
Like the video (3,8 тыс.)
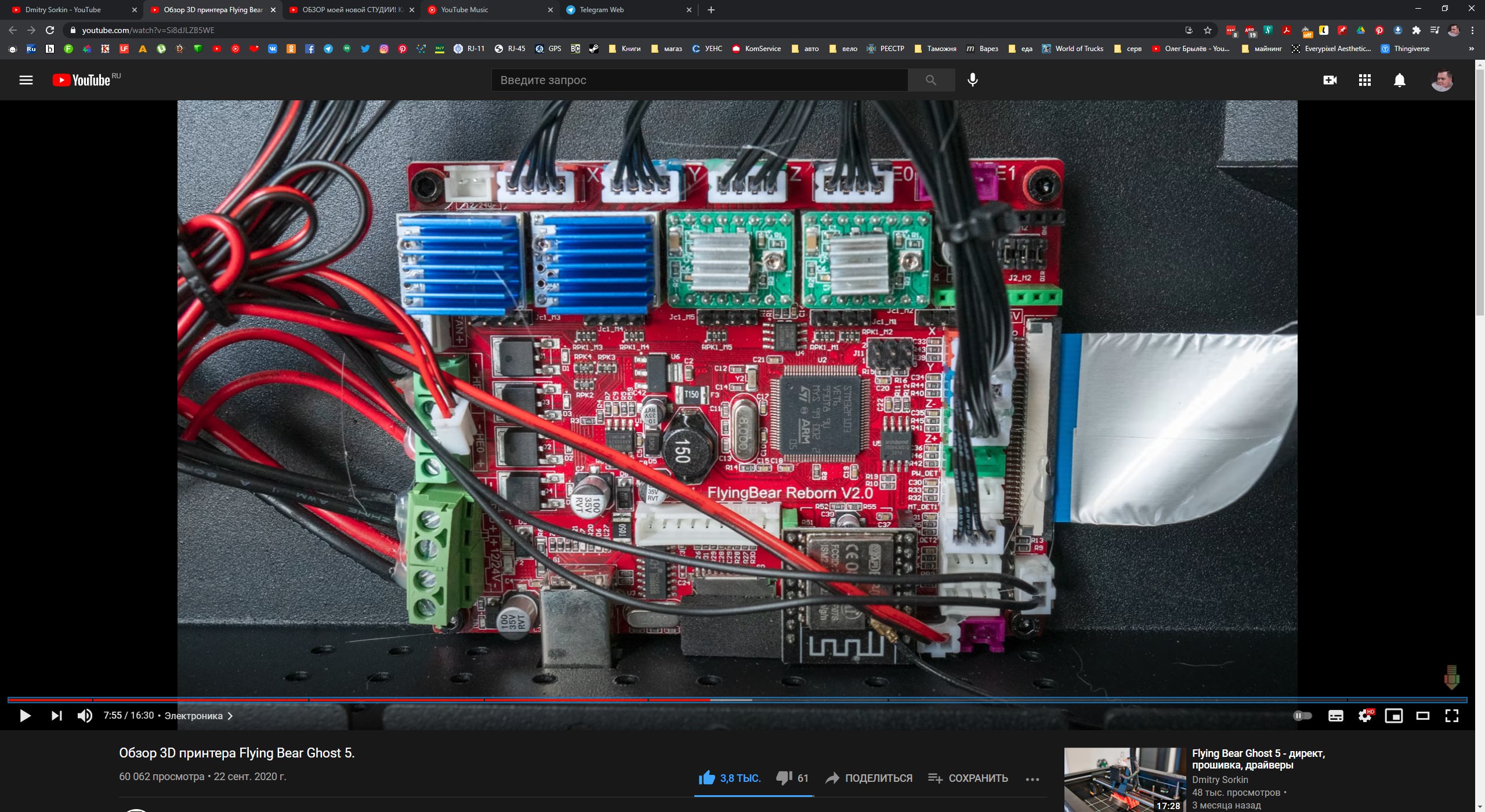pyautogui.click(x=729, y=778)
